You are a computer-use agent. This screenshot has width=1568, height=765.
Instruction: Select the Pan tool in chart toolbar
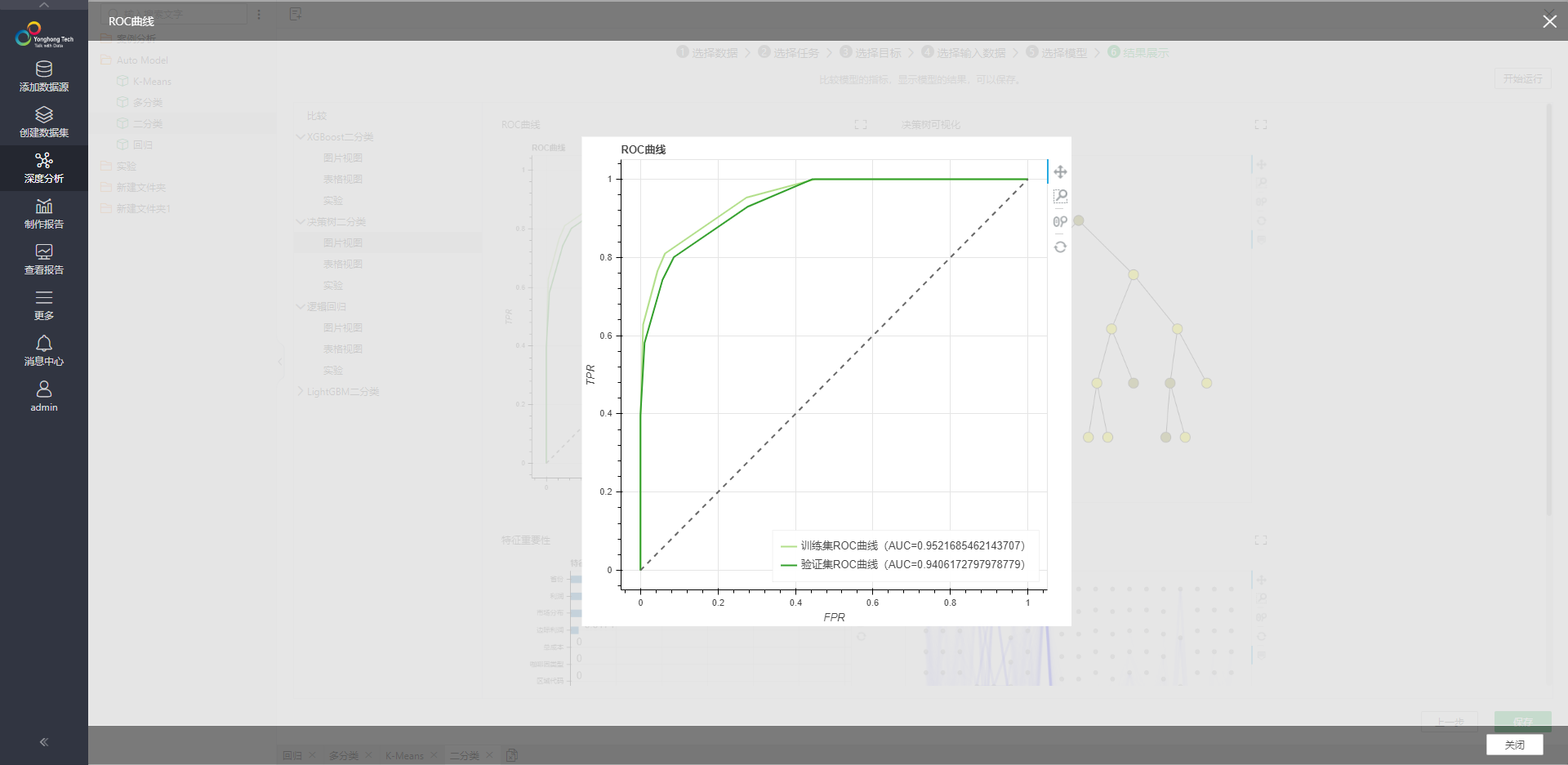(x=1060, y=171)
